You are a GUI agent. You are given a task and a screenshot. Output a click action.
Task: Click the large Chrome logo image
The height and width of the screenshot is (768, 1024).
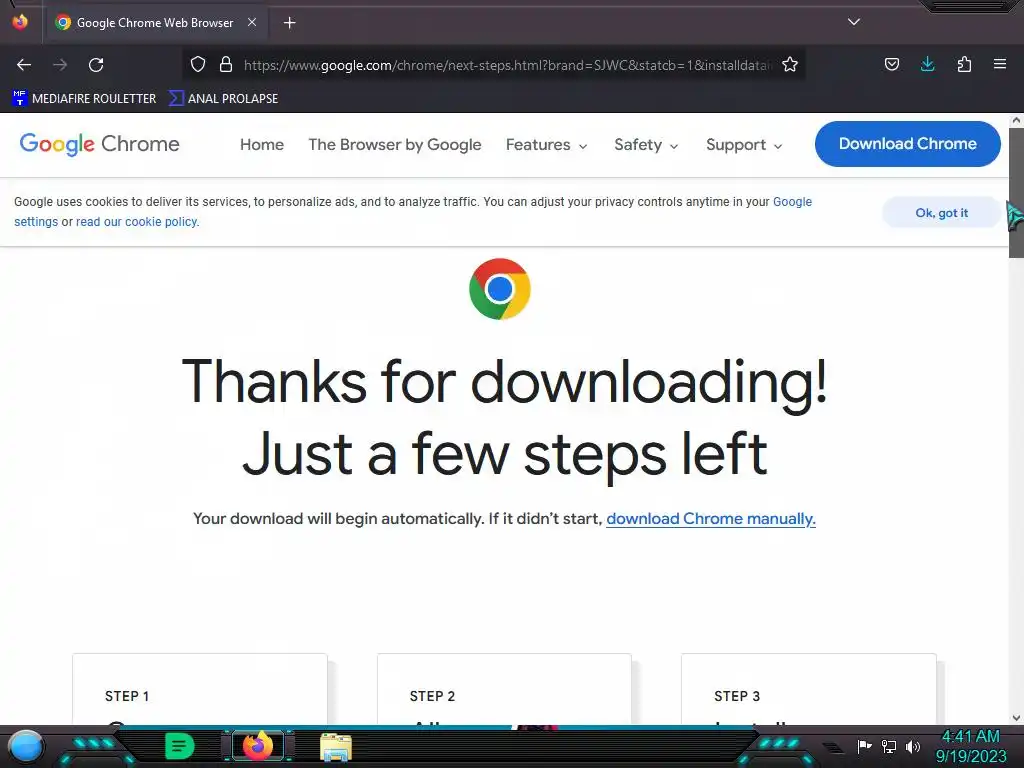pyautogui.click(x=500, y=289)
